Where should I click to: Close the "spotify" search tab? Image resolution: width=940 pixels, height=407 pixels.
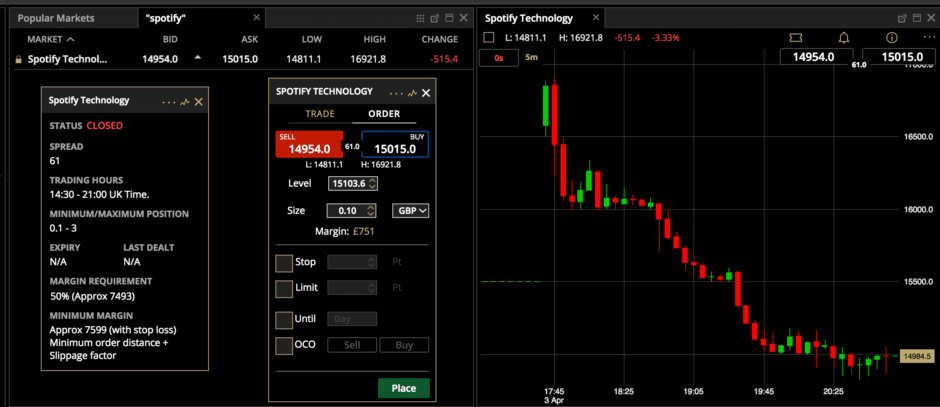[257, 17]
